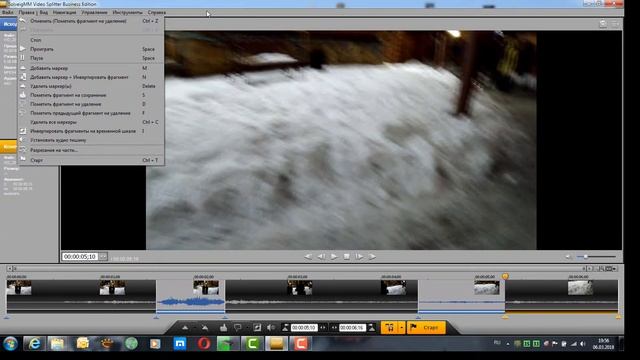Image resolution: width=640 pixels, height=360 pixels.
Task: Click the speech bubble comment icon
Action: pos(237,328)
